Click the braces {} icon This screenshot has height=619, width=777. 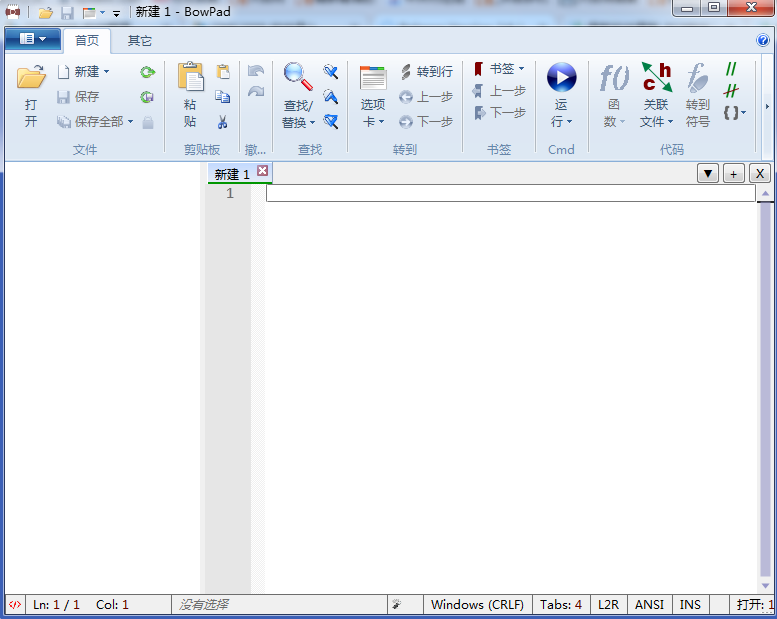731,113
